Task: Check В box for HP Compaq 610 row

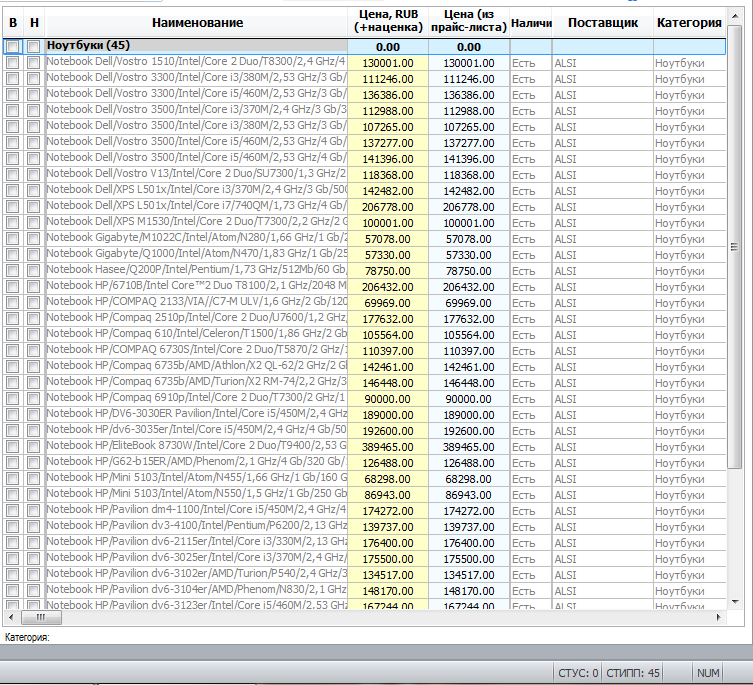Action: point(13,335)
